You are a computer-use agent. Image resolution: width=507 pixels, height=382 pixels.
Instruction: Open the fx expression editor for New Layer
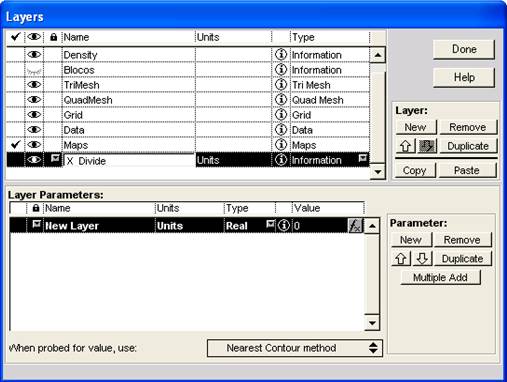pos(355,226)
